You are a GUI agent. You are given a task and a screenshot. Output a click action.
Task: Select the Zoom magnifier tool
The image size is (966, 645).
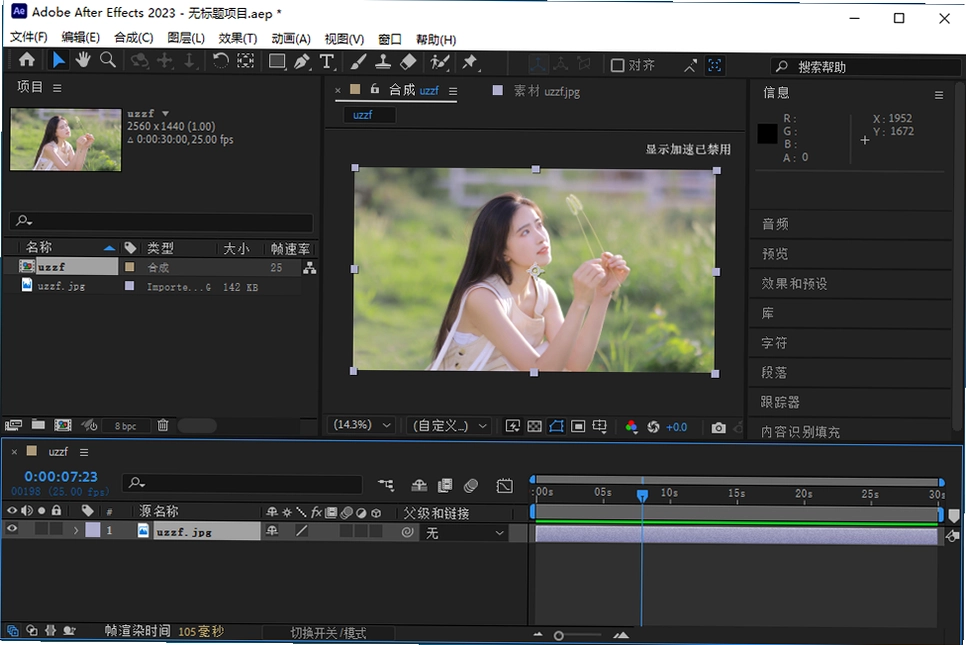point(108,60)
